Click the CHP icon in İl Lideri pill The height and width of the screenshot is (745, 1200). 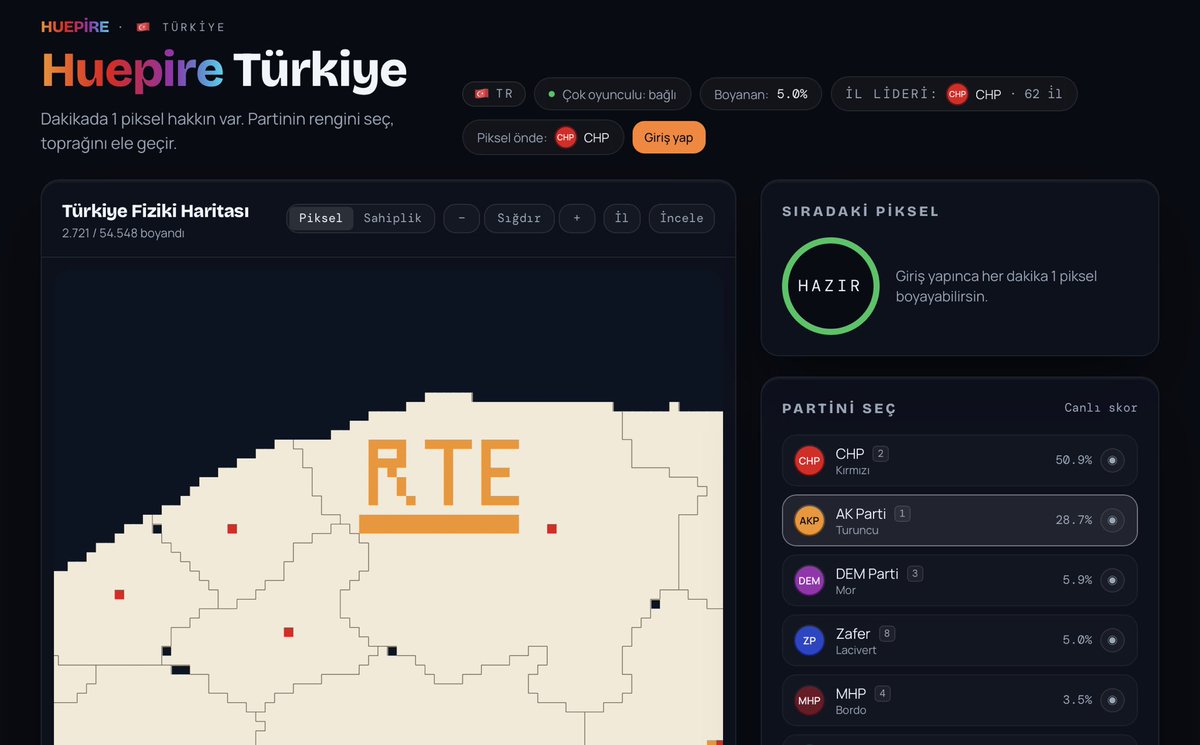(957, 94)
